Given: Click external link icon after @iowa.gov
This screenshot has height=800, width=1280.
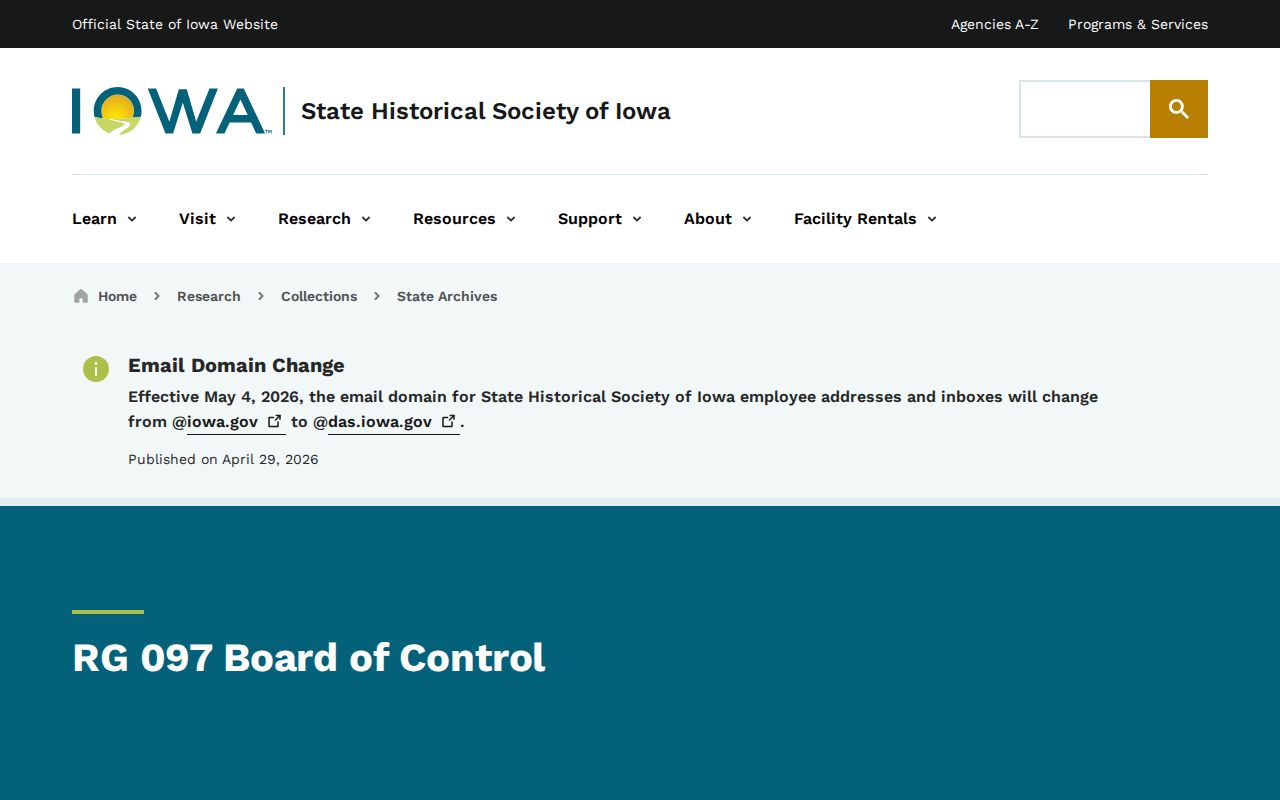Looking at the screenshot, I should (x=275, y=421).
